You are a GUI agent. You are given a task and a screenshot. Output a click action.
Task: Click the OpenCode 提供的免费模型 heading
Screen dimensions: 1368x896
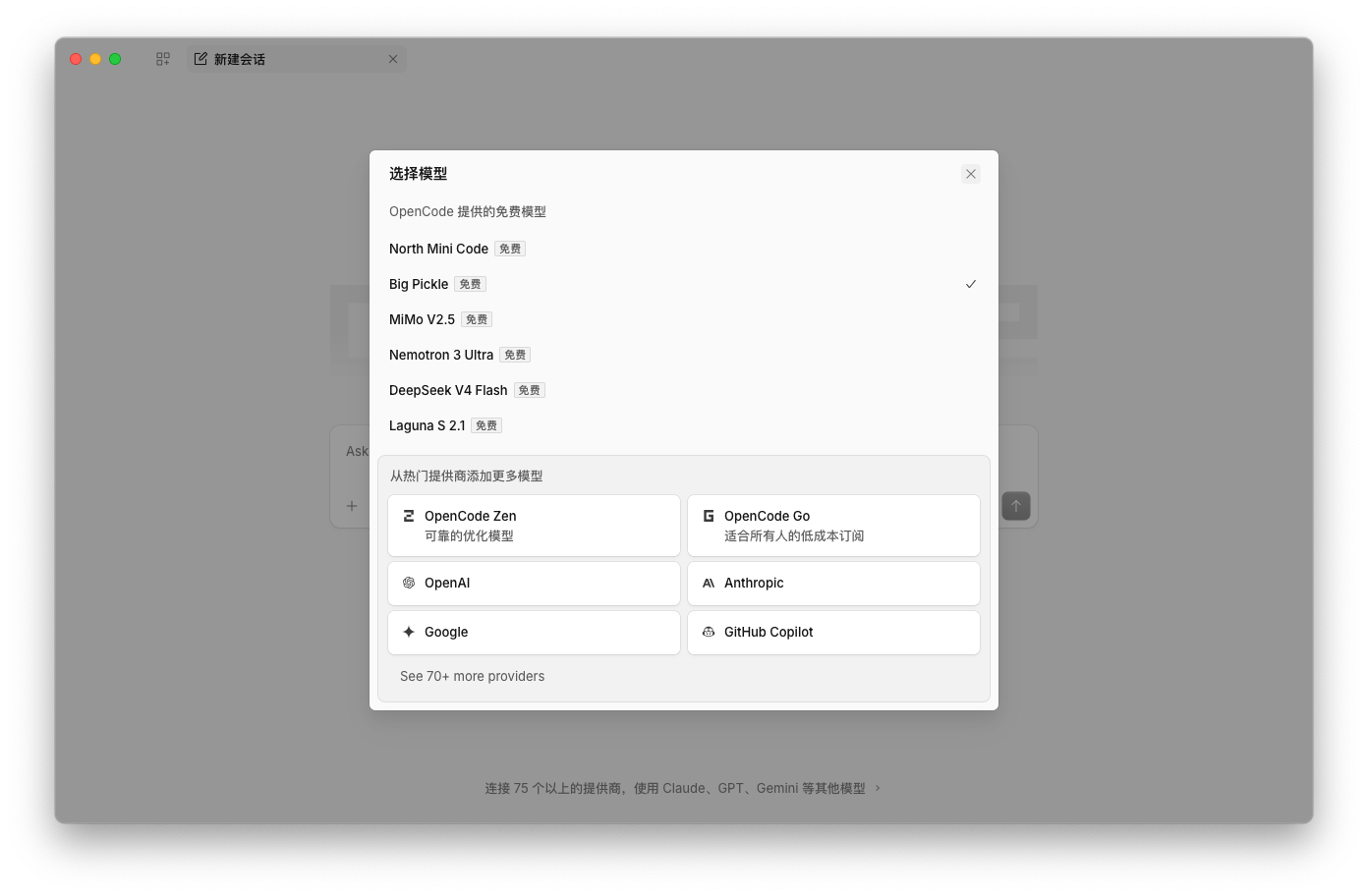pyautogui.click(x=468, y=211)
